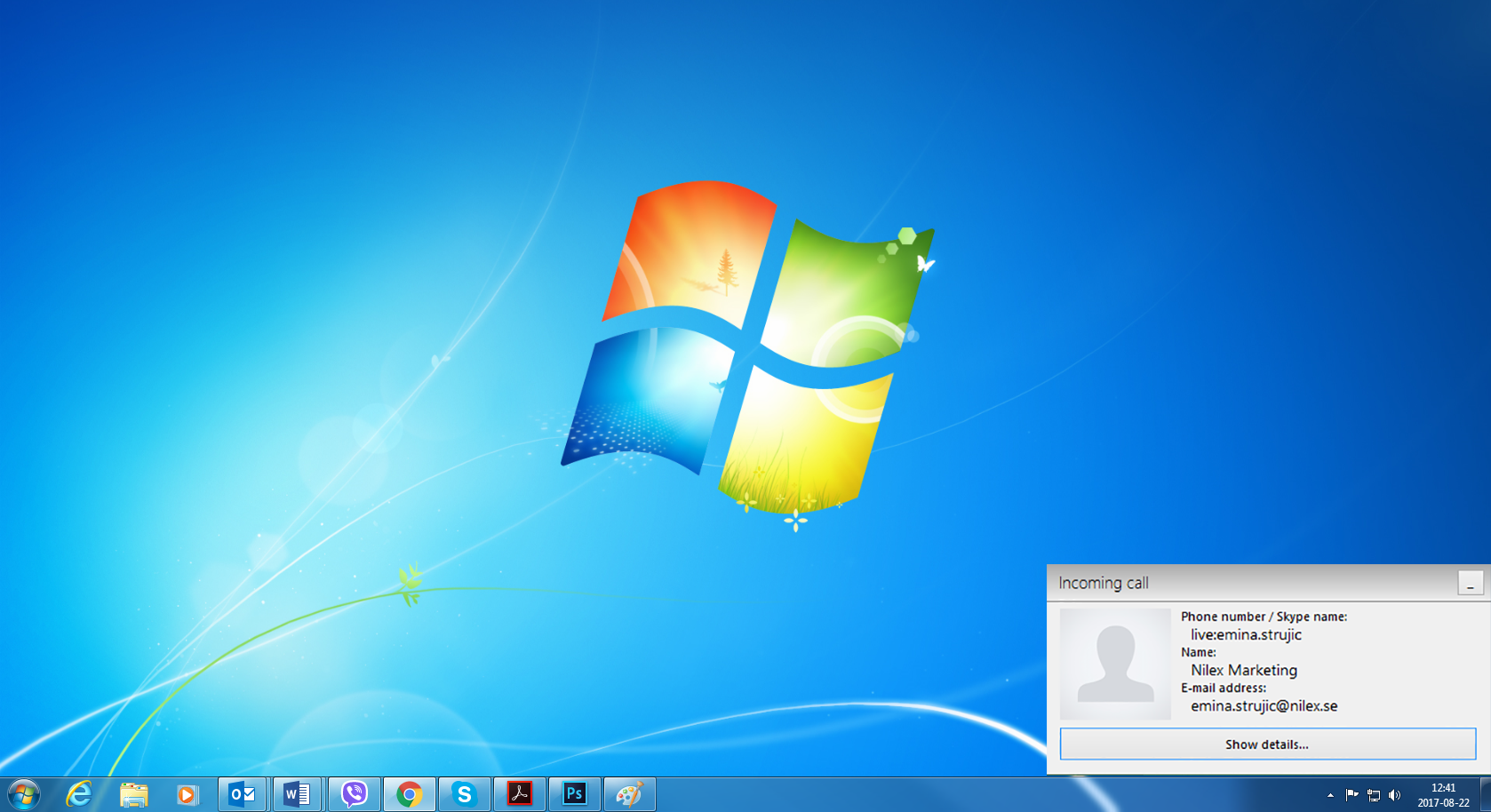
Task: Click the email emina.strujic@nilex.se
Action: pyautogui.click(x=1264, y=705)
